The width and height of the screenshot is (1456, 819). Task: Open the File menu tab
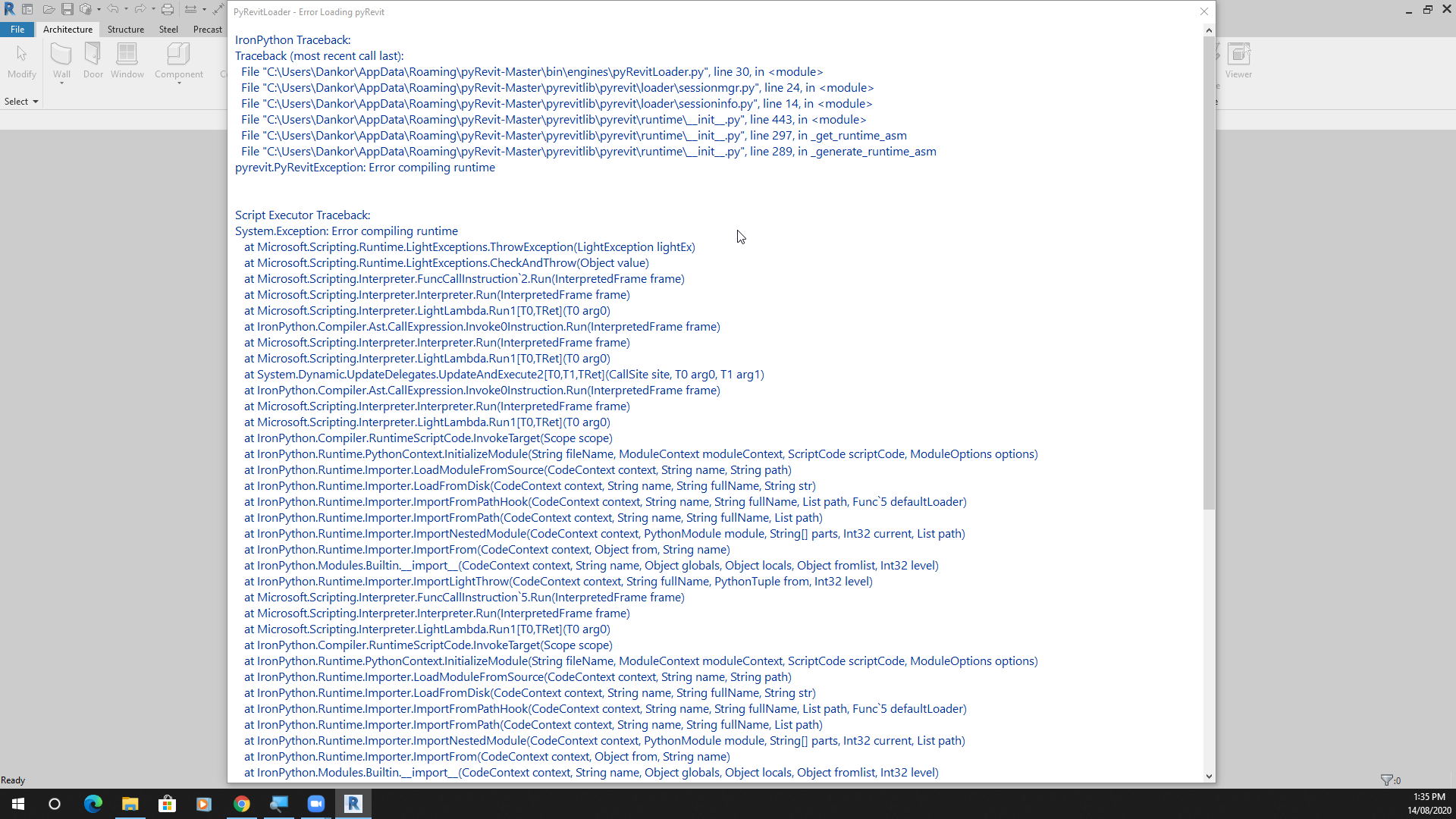[17, 30]
